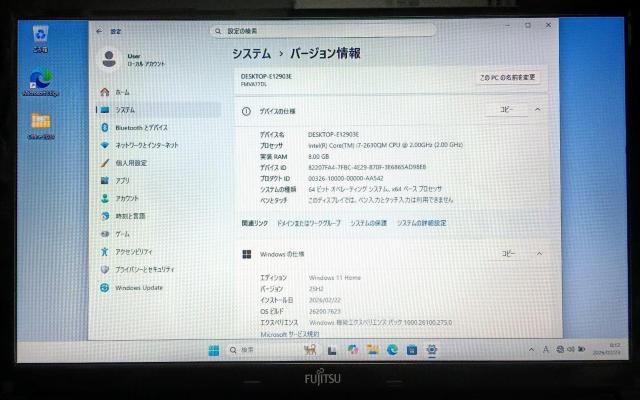Collapse the Windows の仕様 section
This screenshot has width=640, height=400.
539,254
